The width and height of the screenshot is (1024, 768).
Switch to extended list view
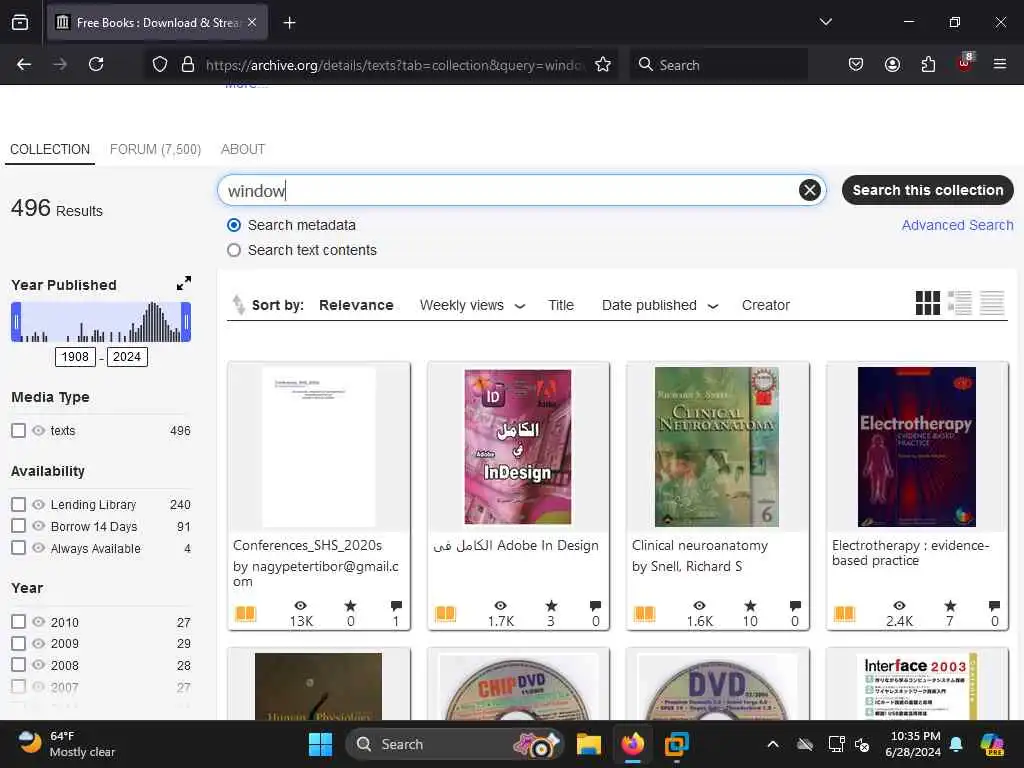959,303
